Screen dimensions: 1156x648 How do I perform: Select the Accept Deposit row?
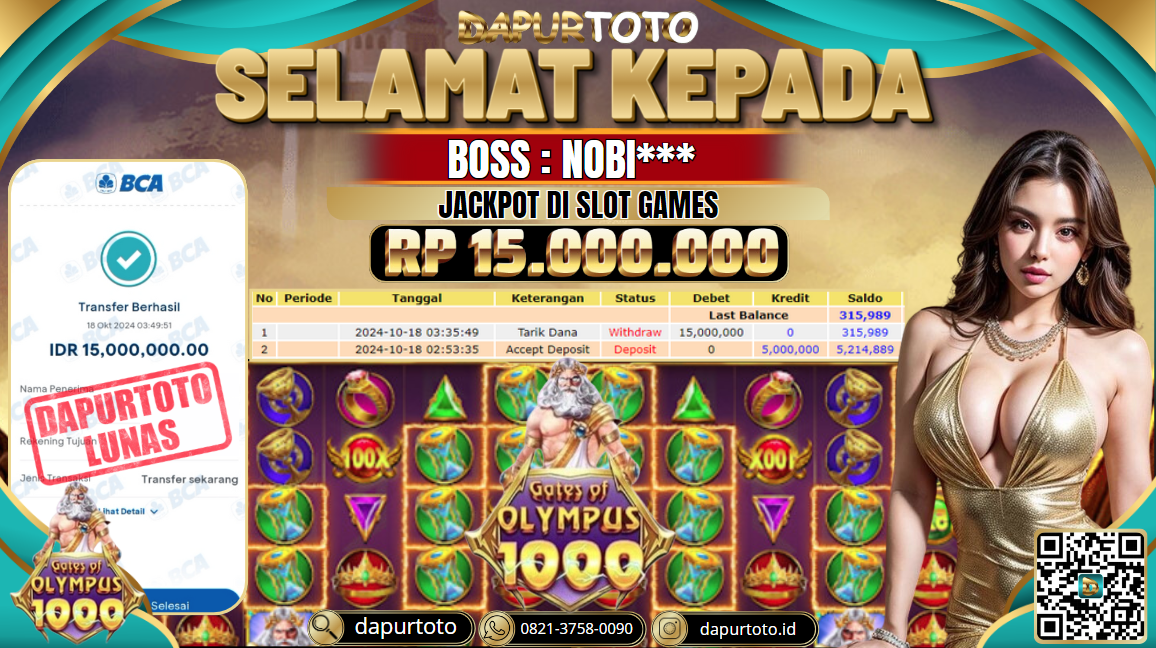coord(576,349)
